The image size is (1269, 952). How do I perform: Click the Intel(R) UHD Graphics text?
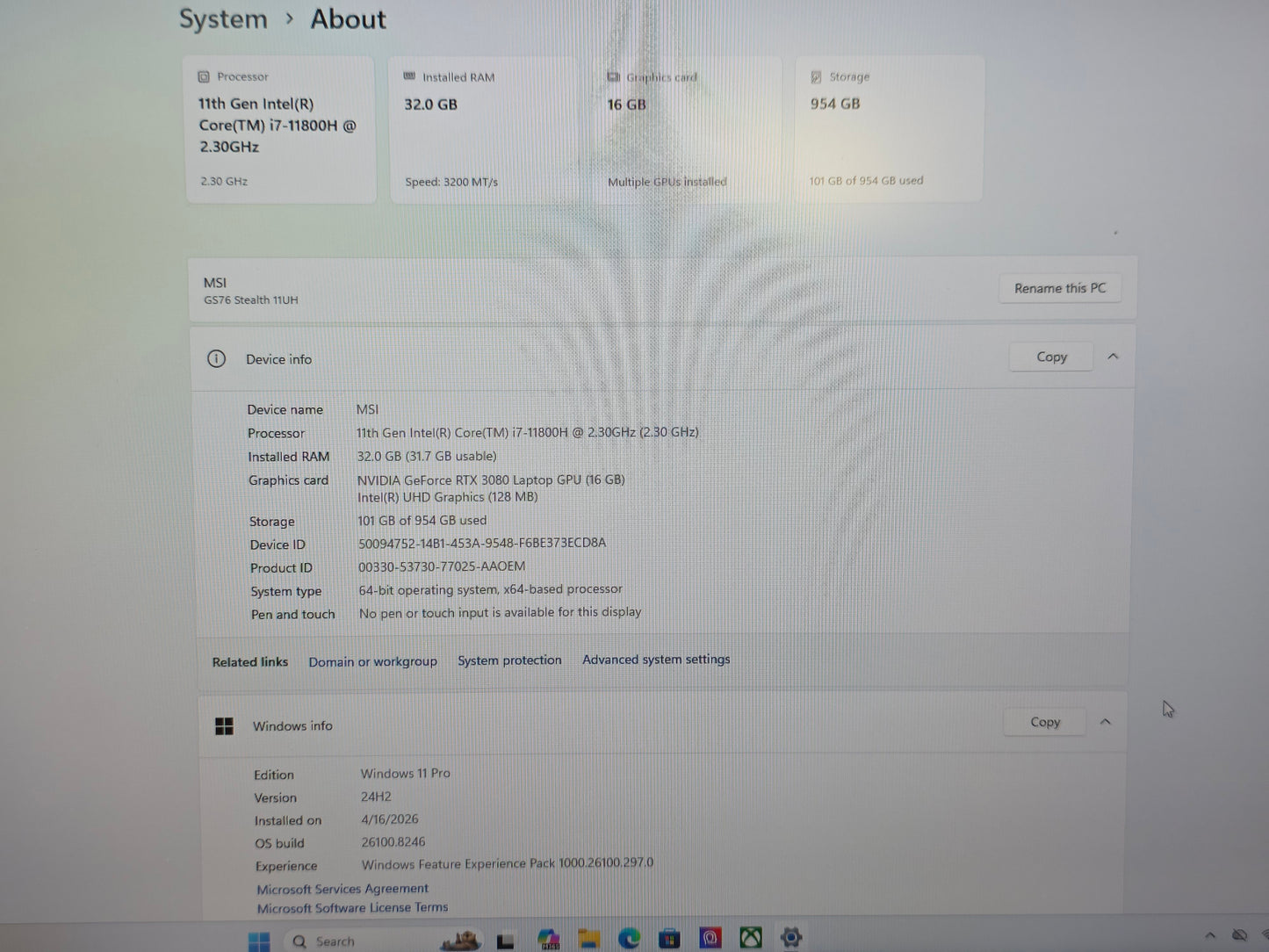click(x=447, y=497)
